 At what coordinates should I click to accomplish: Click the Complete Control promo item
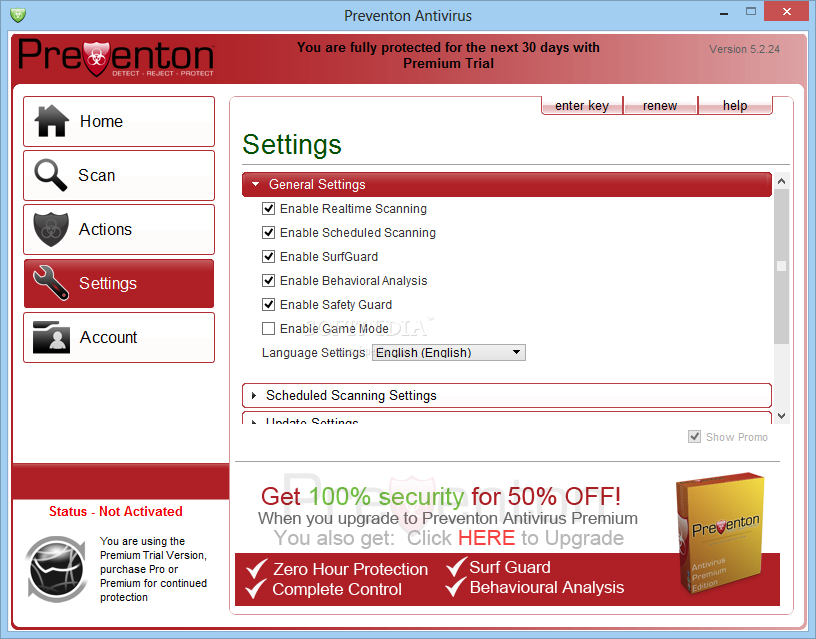pos(324,589)
